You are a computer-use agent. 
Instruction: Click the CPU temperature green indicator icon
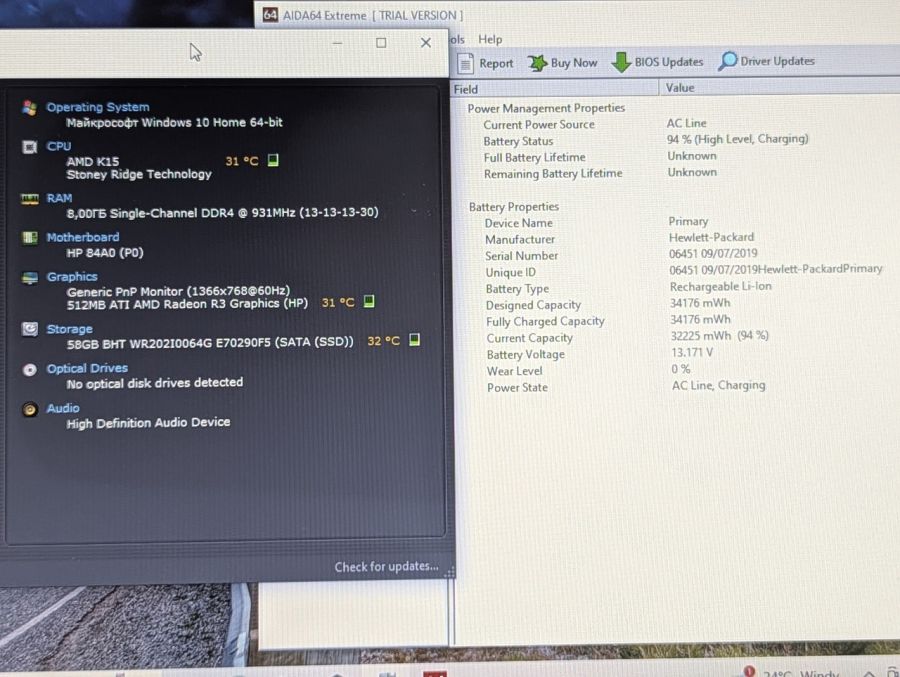[273, 160]
